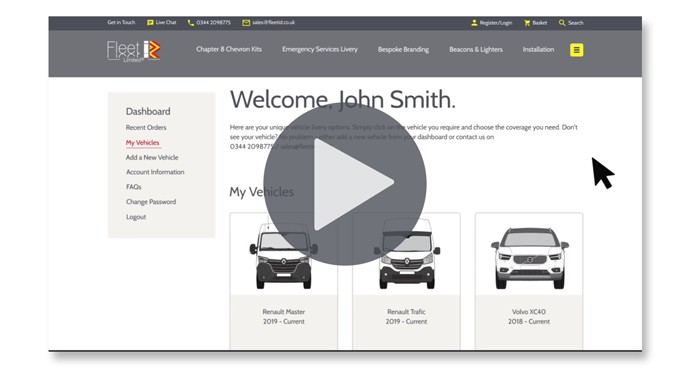Screen dimensions: 690x368
Task: Click the Renault Trafic 2019 - Current label
Action: 406,316
